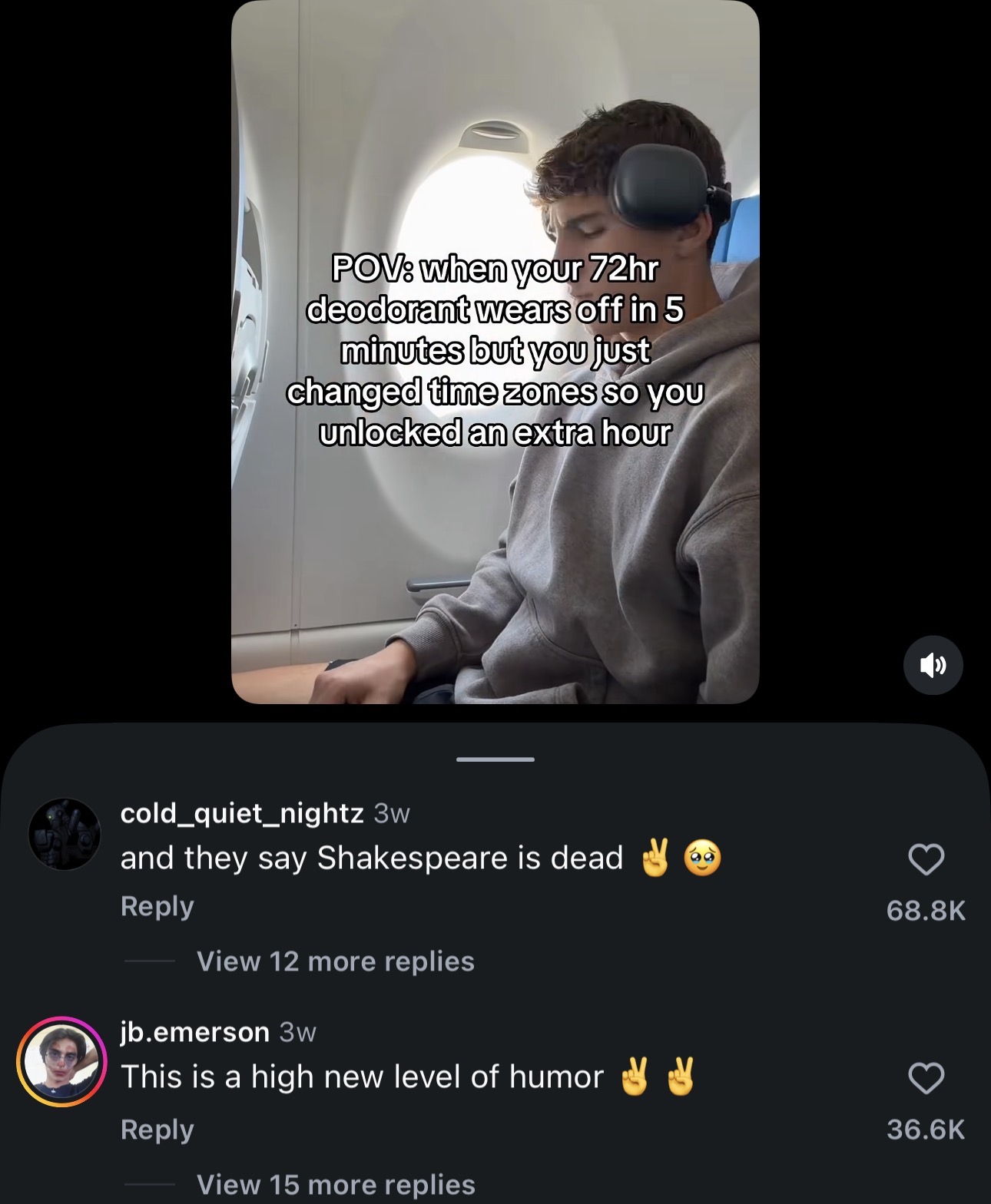Viewport: 991px width, 1204px height.
Task: Click the 36.6K likes count
Action: 926,1130
